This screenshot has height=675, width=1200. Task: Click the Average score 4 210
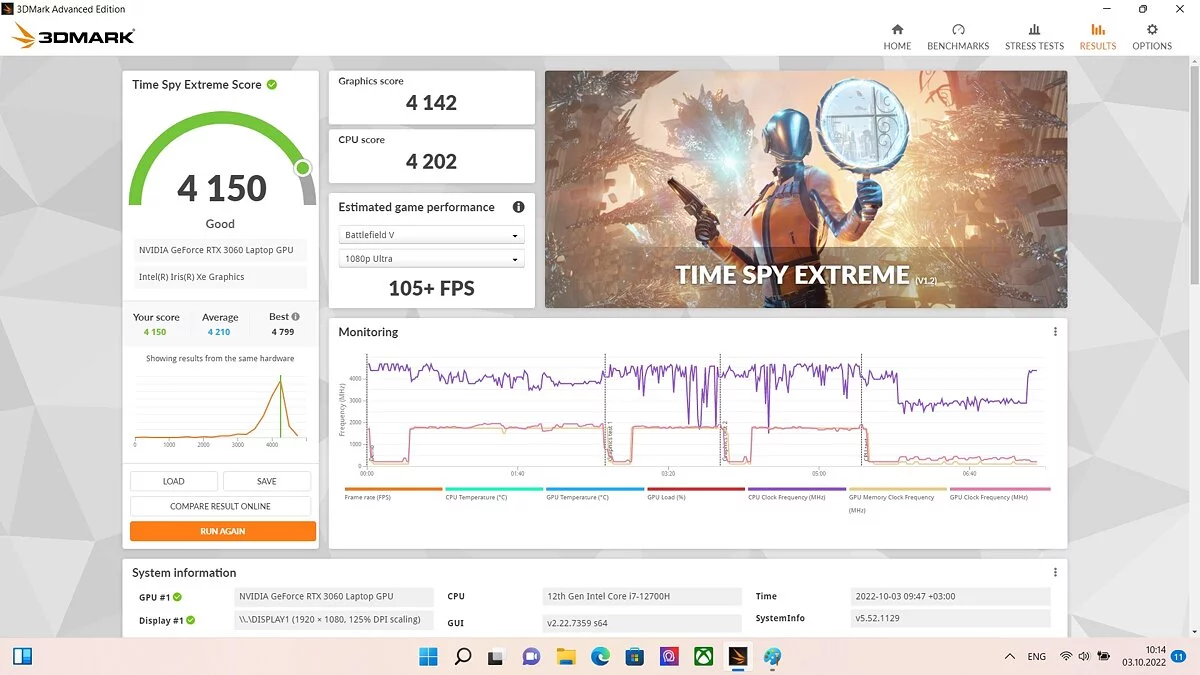219,332
